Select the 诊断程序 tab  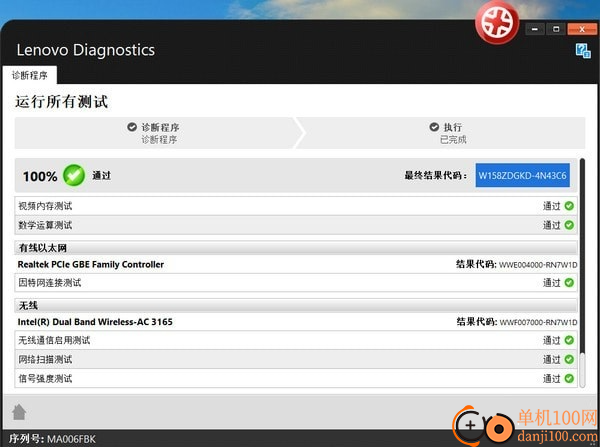point(30,75)
